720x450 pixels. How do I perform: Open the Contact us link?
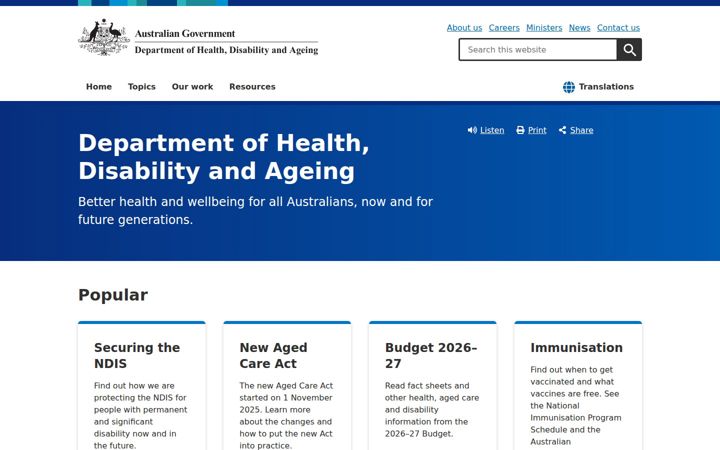pos(618,28)
